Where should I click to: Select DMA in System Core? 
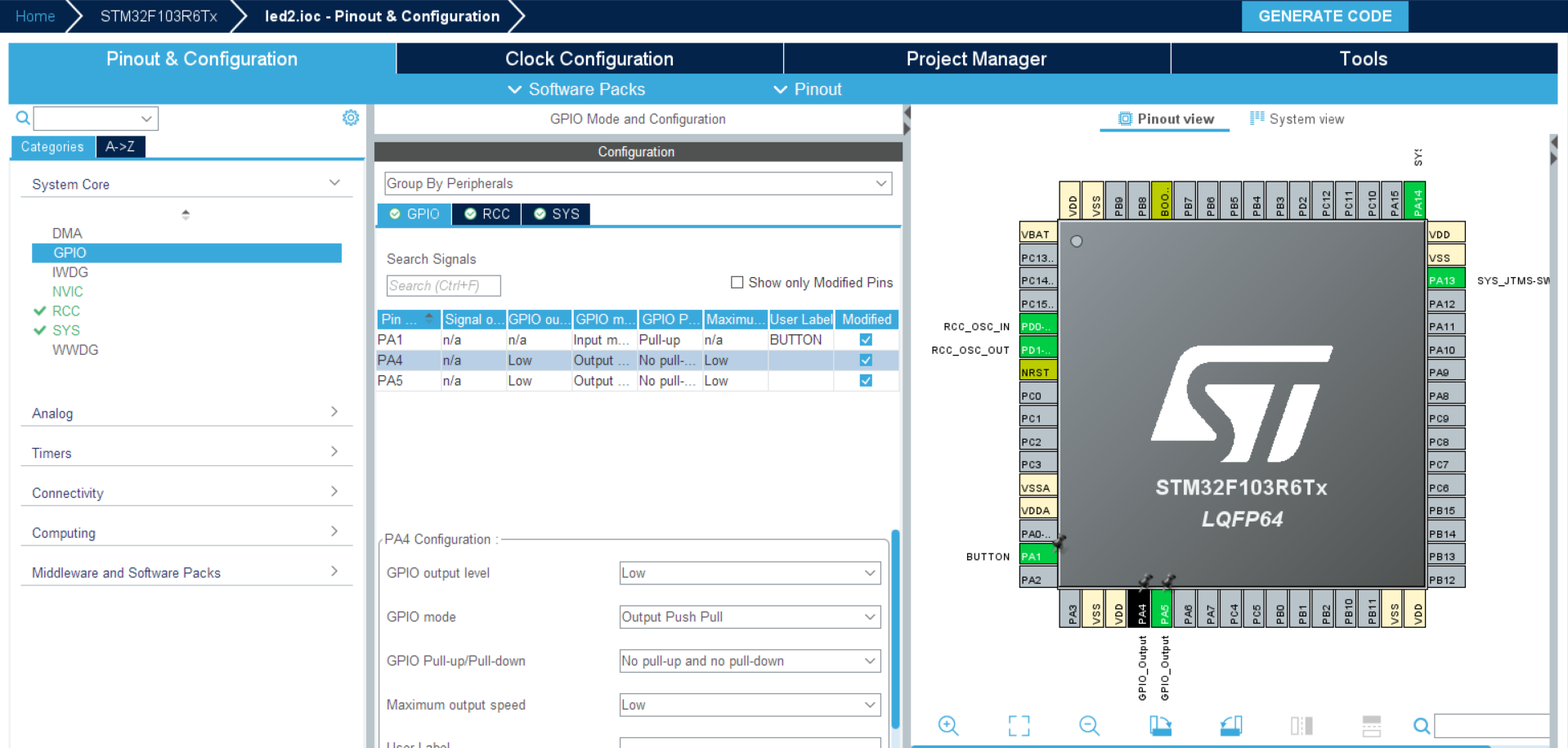[67, 233]
